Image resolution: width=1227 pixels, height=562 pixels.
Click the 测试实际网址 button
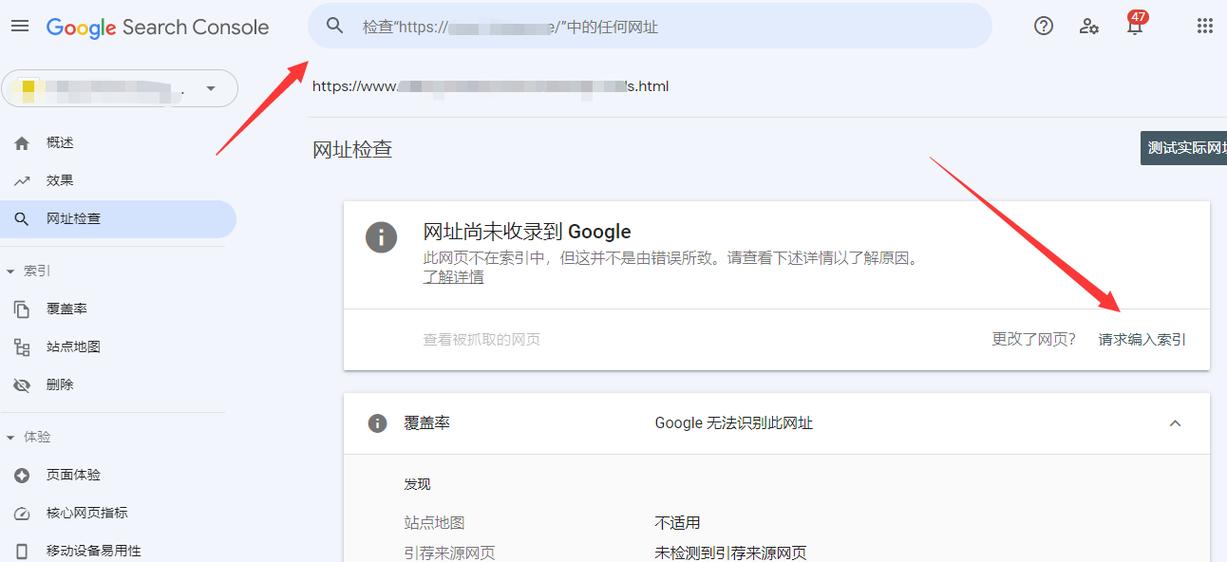tap(1184, 148)
